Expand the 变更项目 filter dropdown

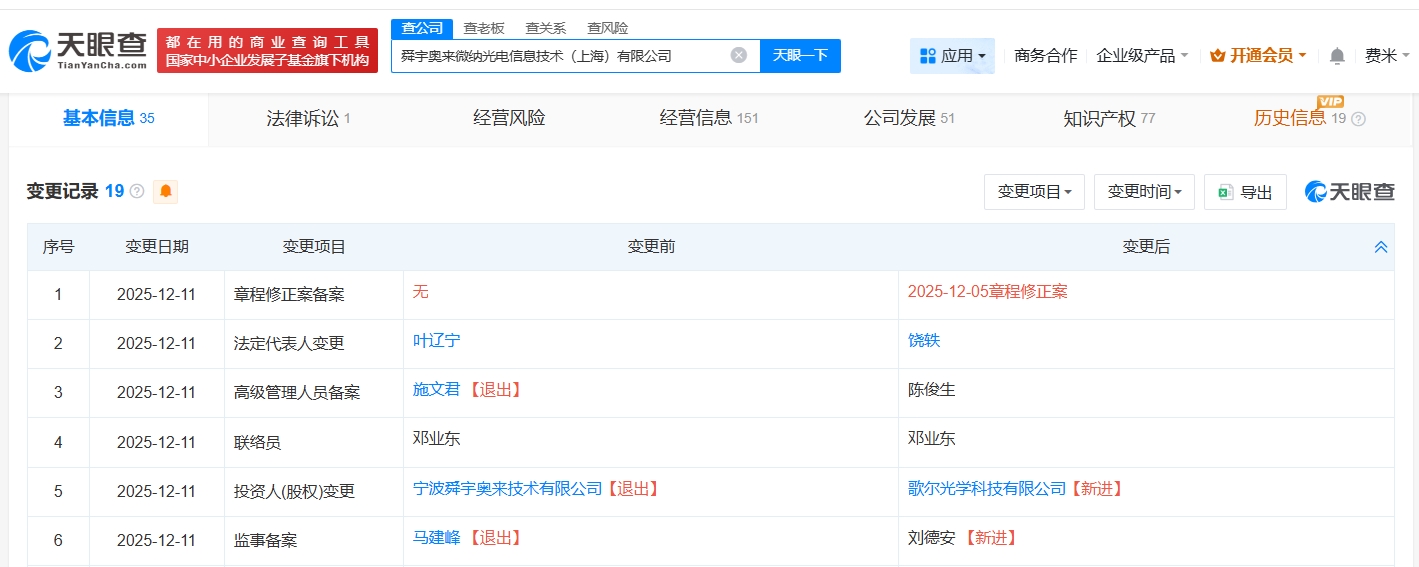pyautogui.click(x=1034, y=192)
